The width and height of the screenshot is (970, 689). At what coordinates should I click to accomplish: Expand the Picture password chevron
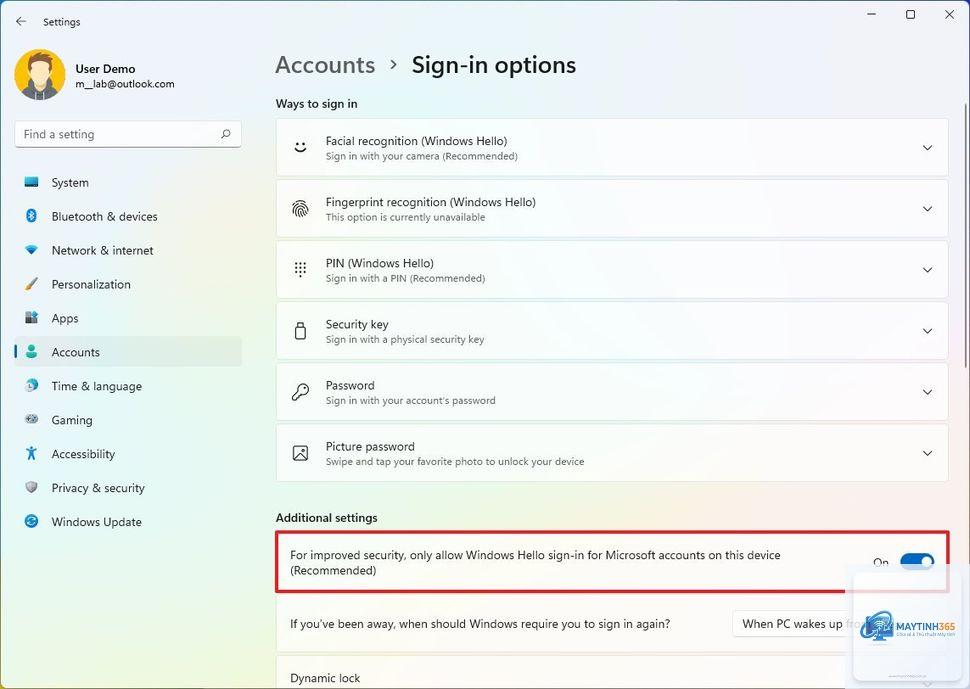point(927,453)
